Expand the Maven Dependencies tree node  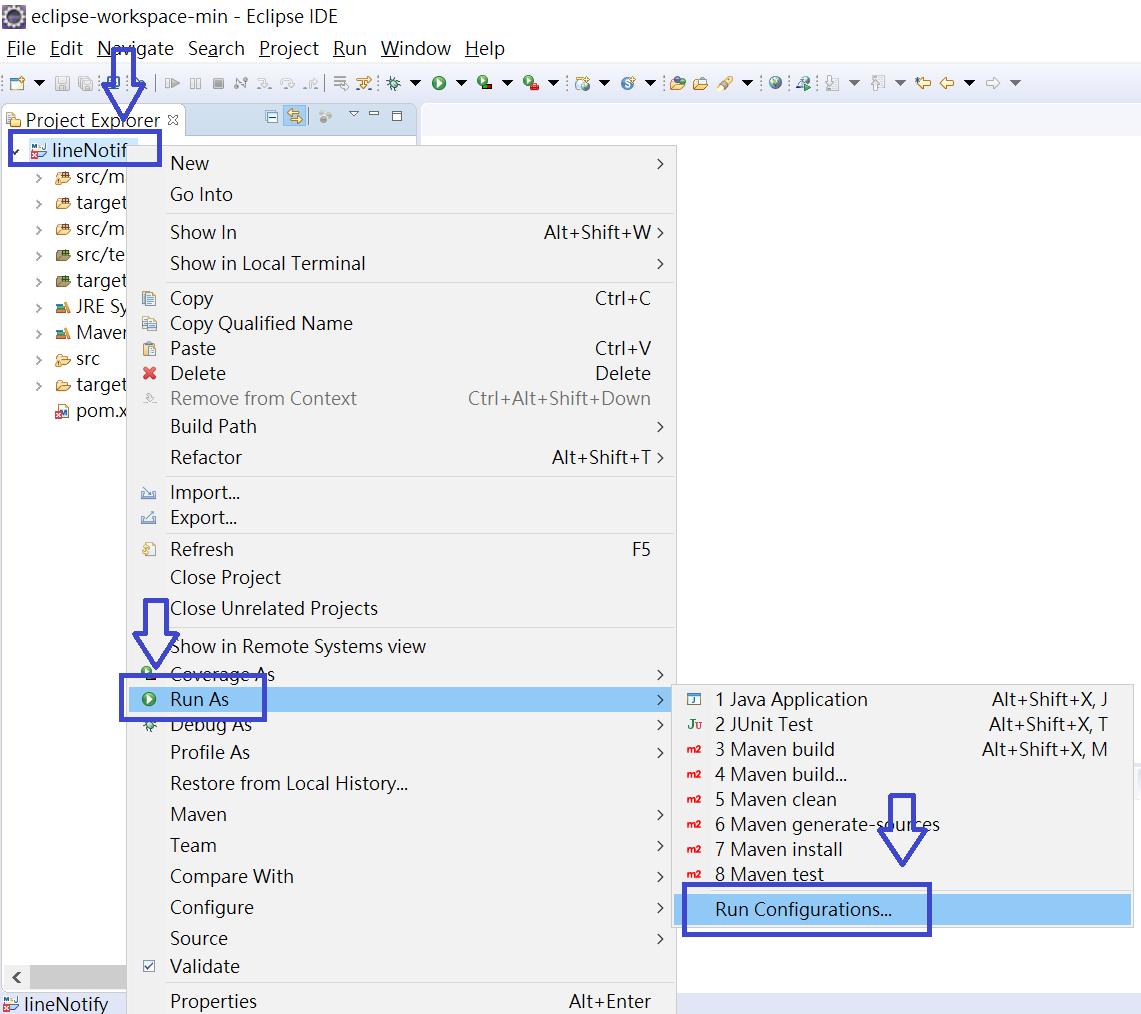39,334
